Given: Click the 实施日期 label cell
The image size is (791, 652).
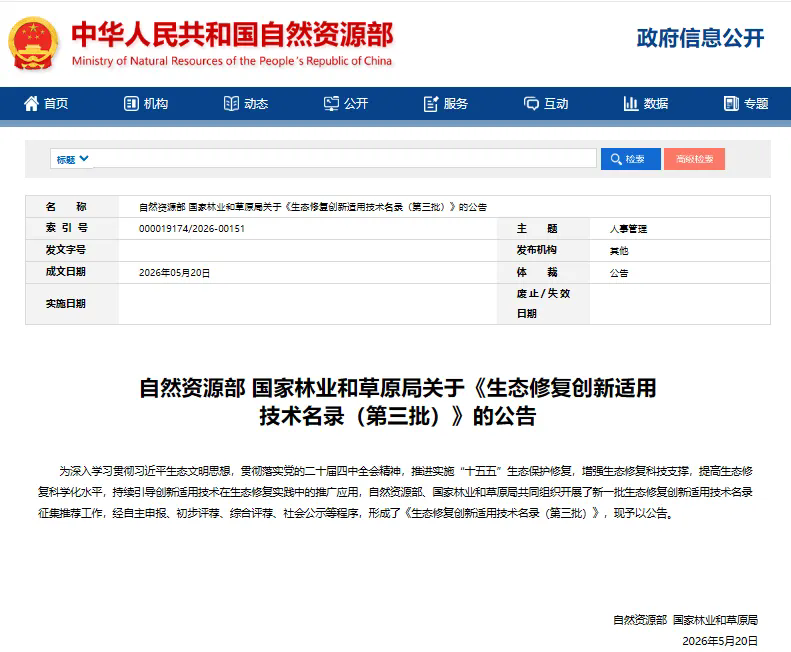Looking at the screenshot, I should pos(72,304).
